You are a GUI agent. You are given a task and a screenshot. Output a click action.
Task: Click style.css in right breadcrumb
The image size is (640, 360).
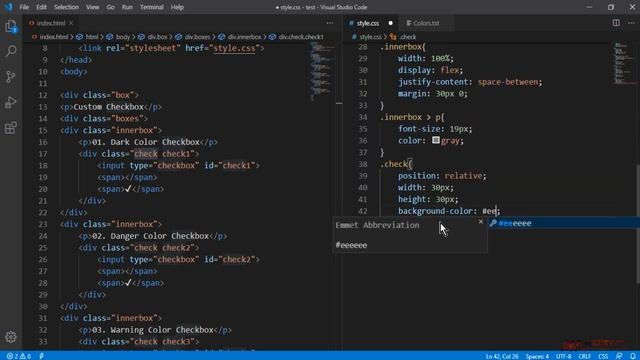(x=371, y=37)
